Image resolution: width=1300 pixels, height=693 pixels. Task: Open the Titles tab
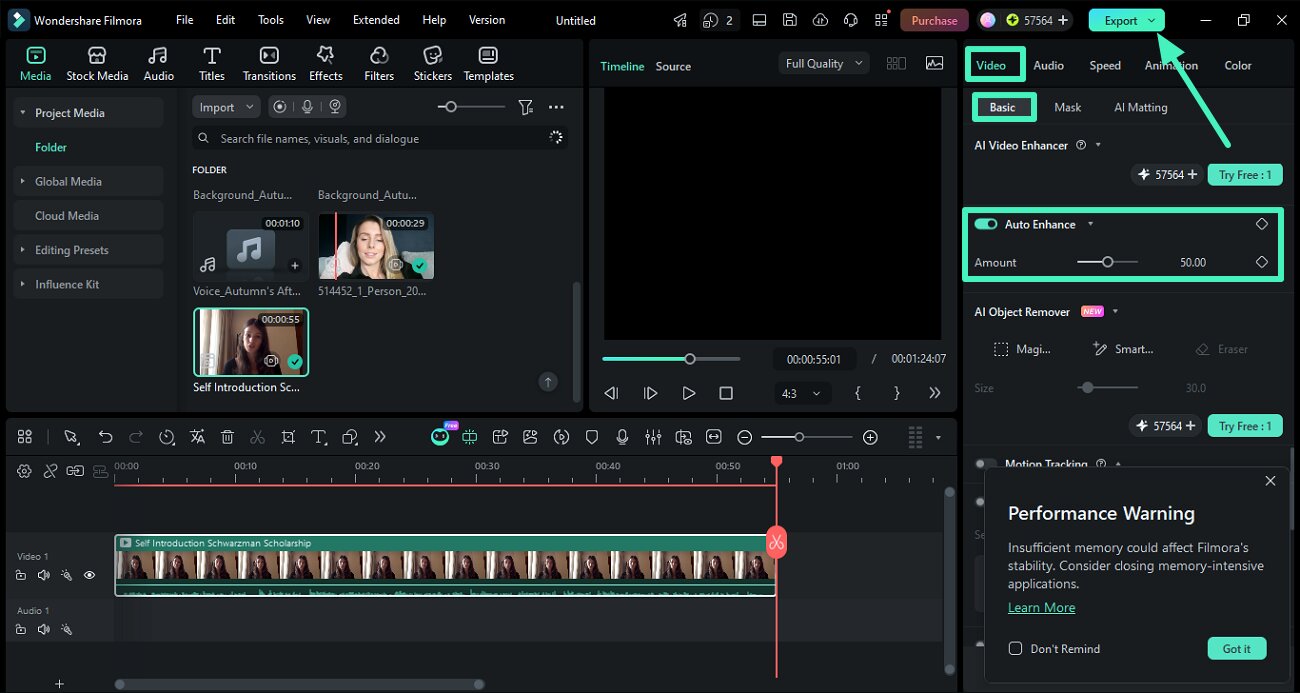point(211,64)
